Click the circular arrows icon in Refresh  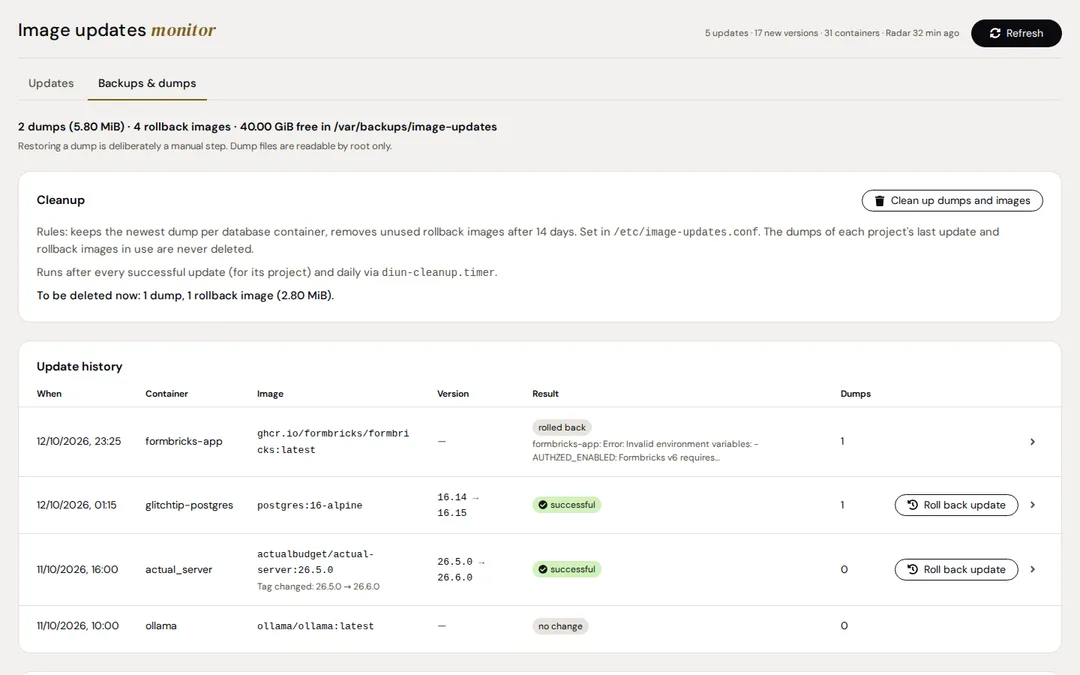[x=995, y=33]
